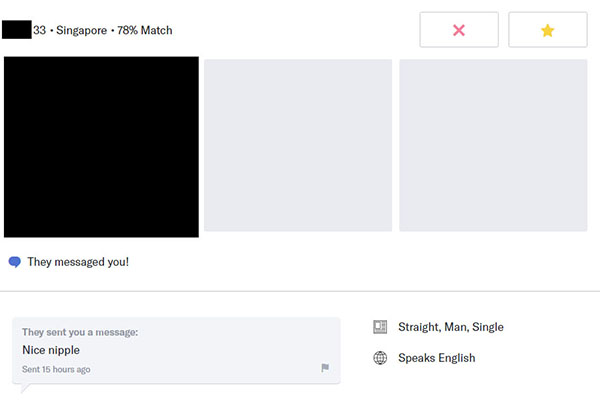
Task: Open the rightmost grey photo placeholder
Action: 493,145
